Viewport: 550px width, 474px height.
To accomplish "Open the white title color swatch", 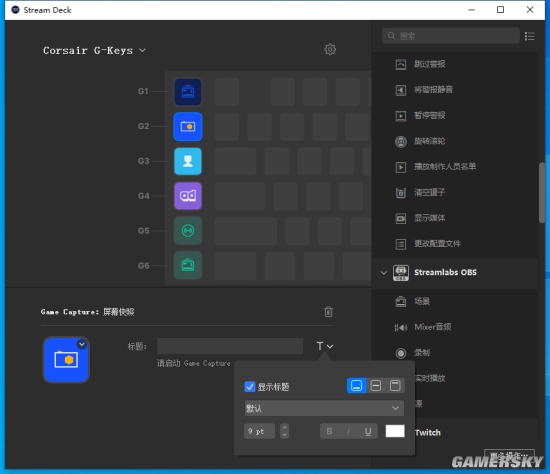I will (395, 431).
